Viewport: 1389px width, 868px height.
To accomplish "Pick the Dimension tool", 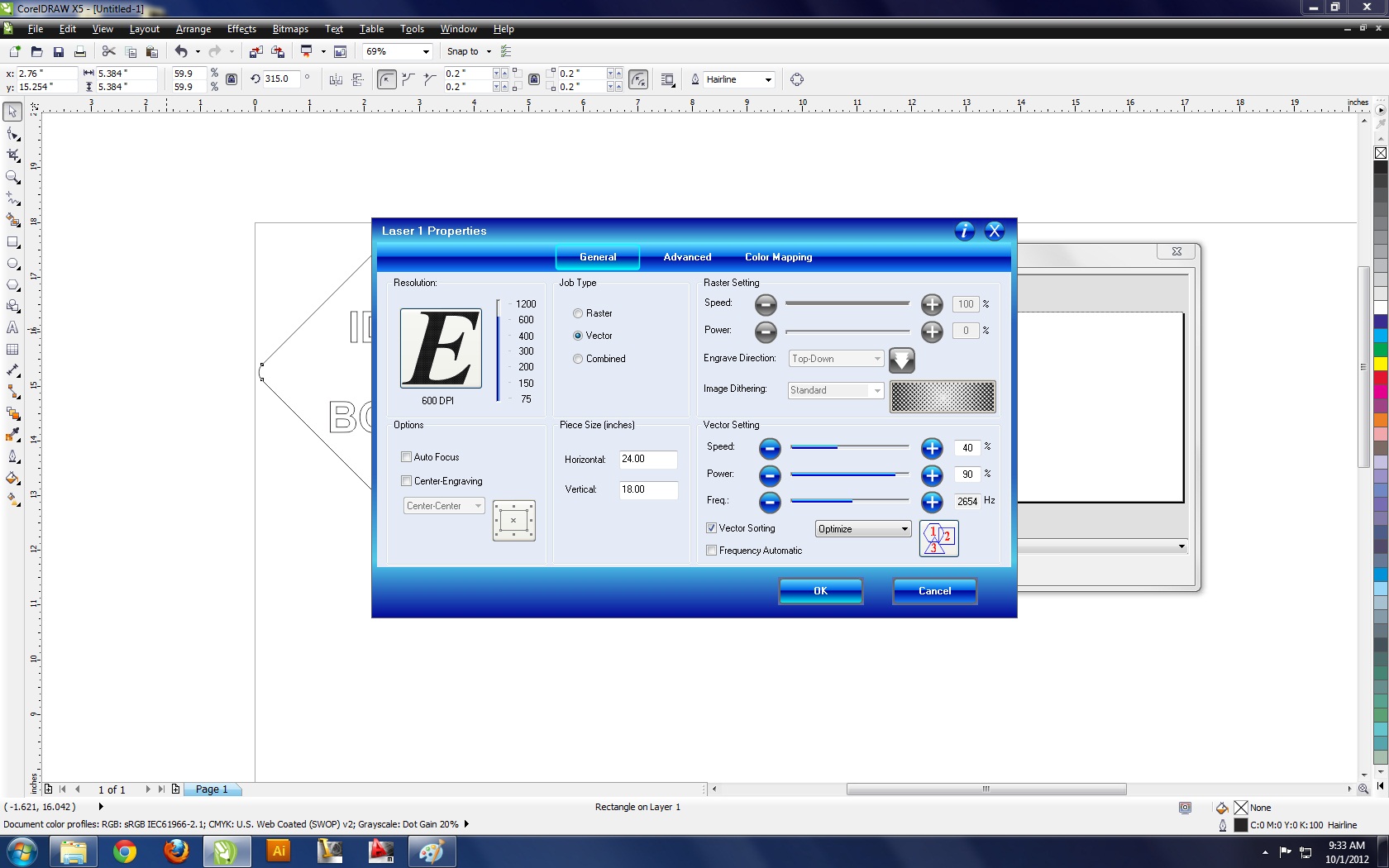I will click(12, 371).
